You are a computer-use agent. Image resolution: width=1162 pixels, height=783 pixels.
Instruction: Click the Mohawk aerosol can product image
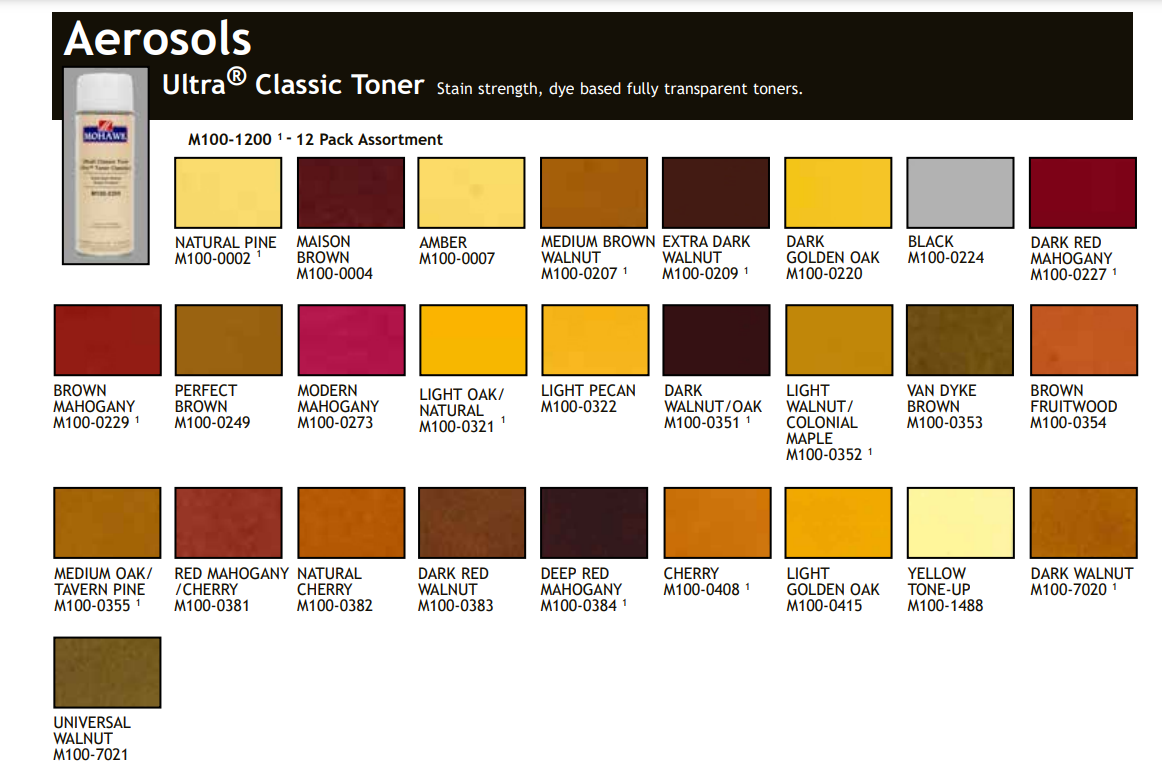click(x=106, y=165)
